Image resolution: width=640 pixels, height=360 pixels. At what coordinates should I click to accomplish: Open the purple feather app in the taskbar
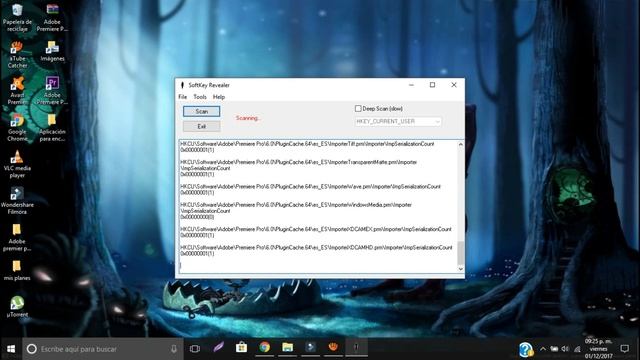[x=219, y=347]
